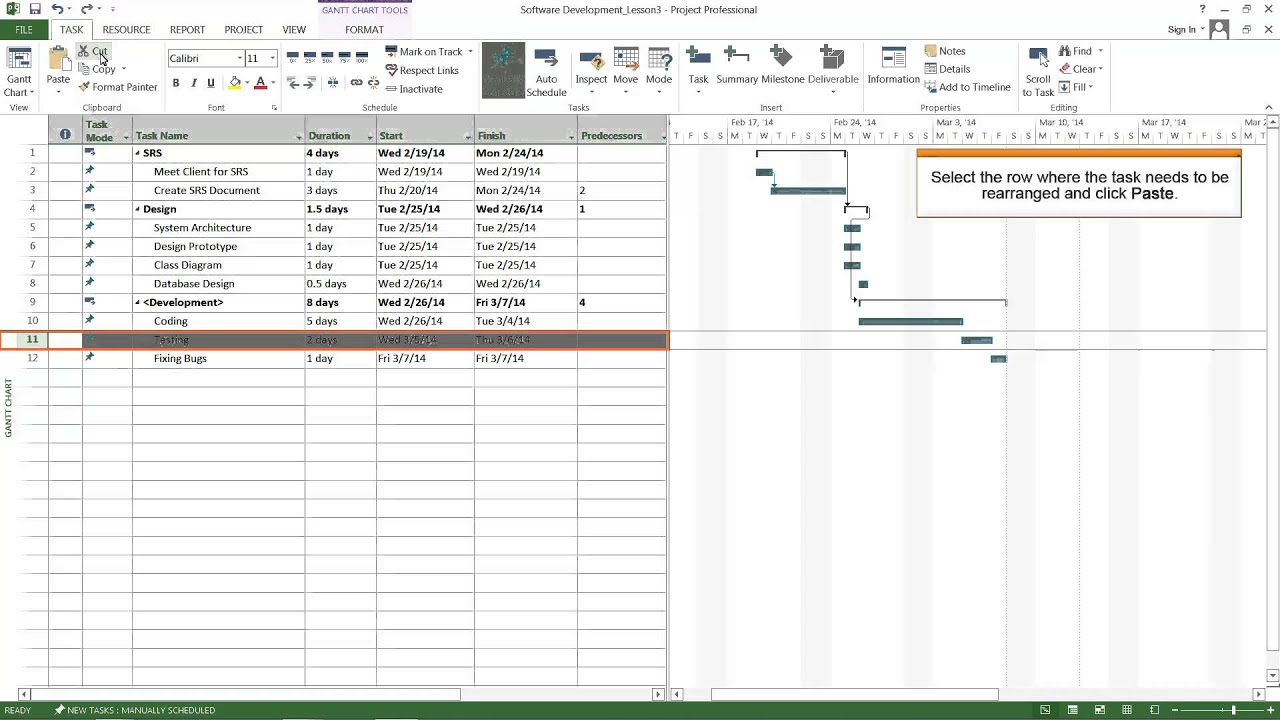Toggle Respect Links option
The width and height of the screenshot is (1280, 720).
[422, 70]
